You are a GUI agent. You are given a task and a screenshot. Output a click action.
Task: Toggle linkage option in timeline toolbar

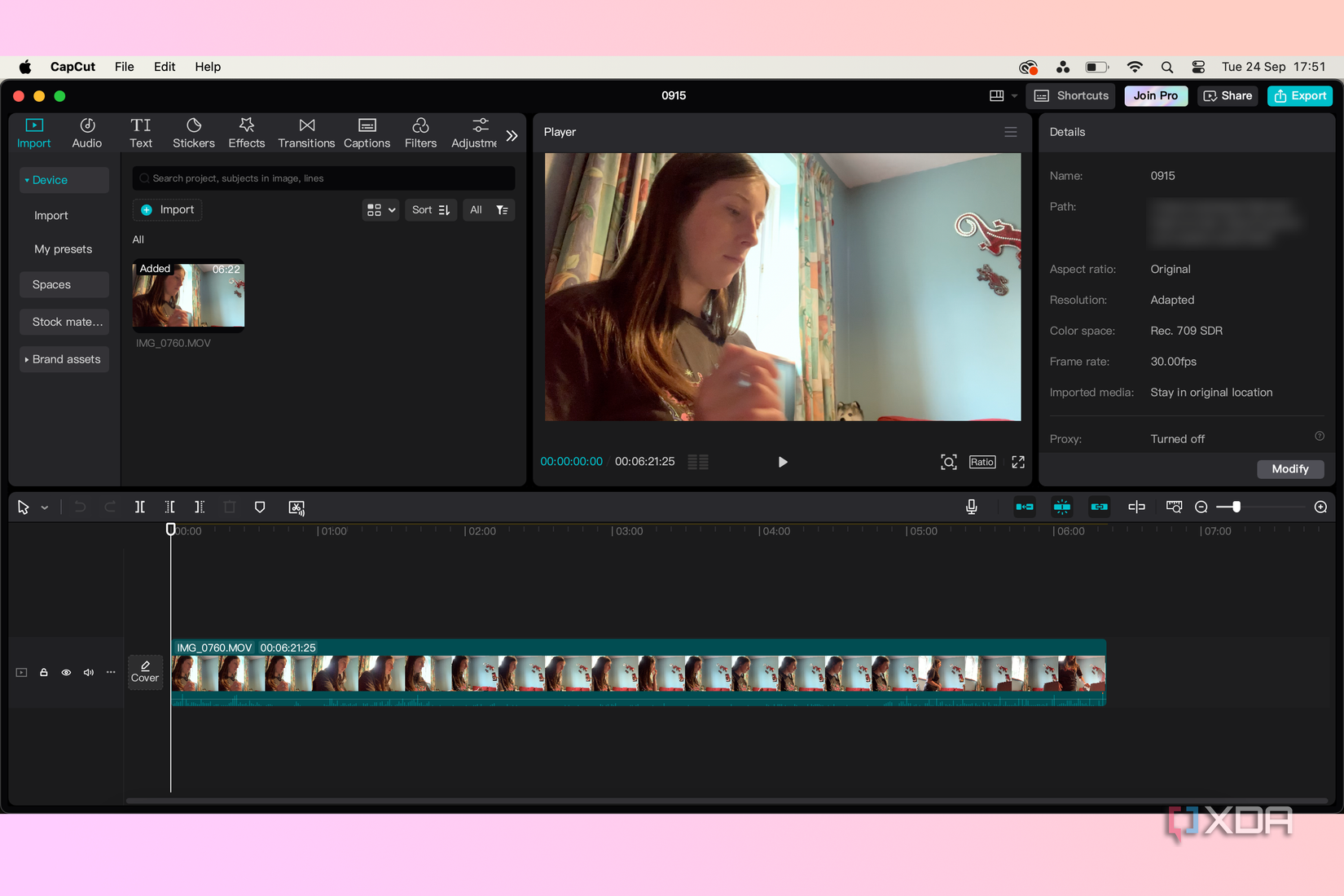click(x=1100, y=507)
